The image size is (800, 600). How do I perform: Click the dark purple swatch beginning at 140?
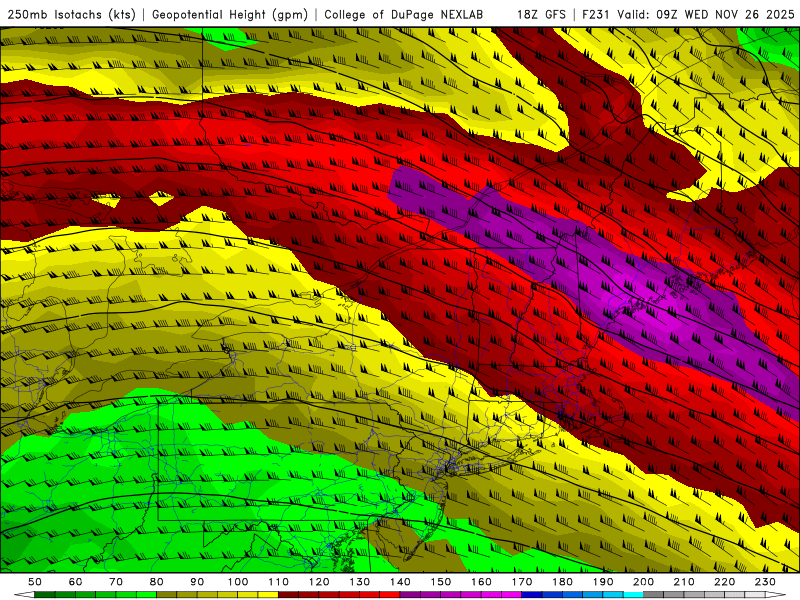click(410, 594)
